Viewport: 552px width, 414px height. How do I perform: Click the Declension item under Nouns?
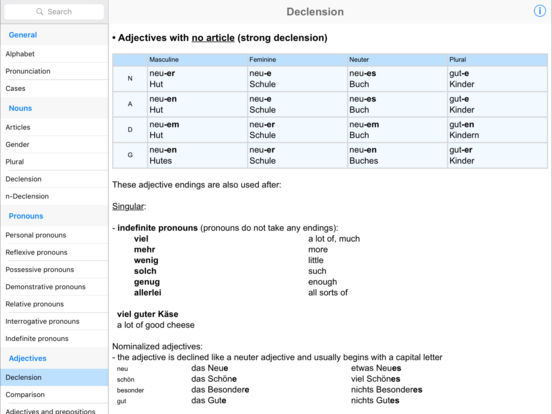54,179
